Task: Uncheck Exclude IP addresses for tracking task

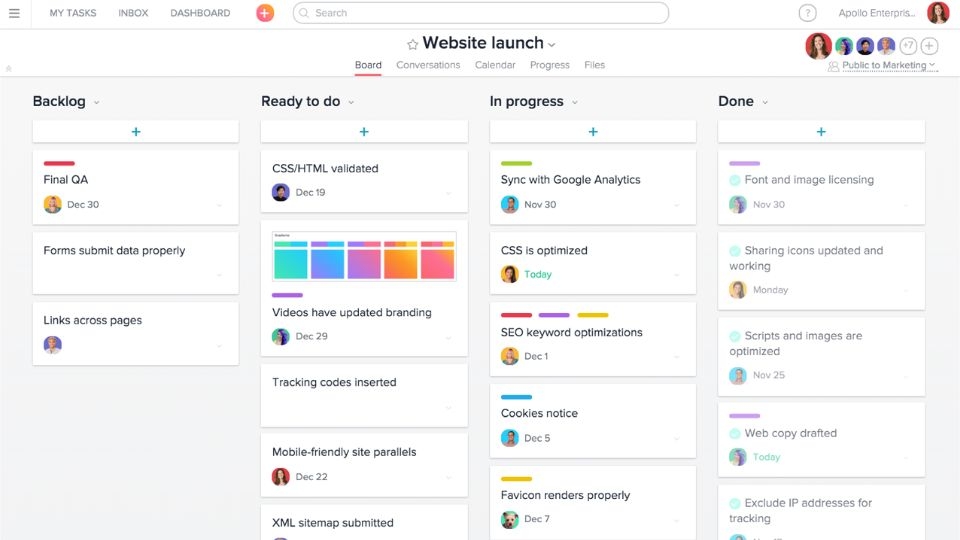Action: point(735,503)
